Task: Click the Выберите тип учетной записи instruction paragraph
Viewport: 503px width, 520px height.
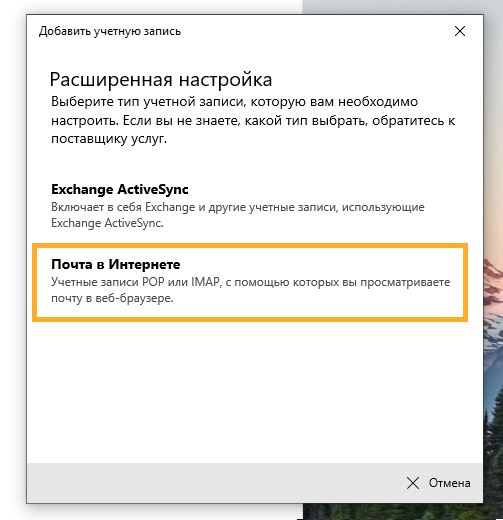Action: 253,120
